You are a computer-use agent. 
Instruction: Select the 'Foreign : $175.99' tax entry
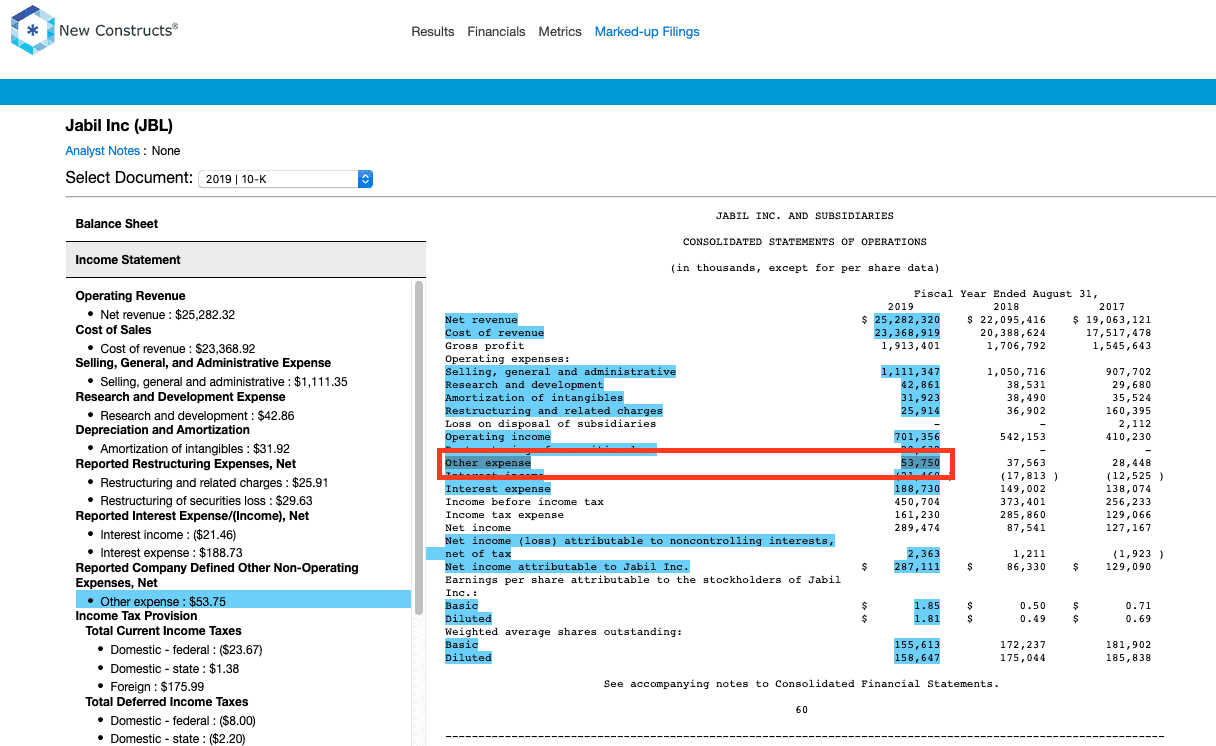coord(157,687)
